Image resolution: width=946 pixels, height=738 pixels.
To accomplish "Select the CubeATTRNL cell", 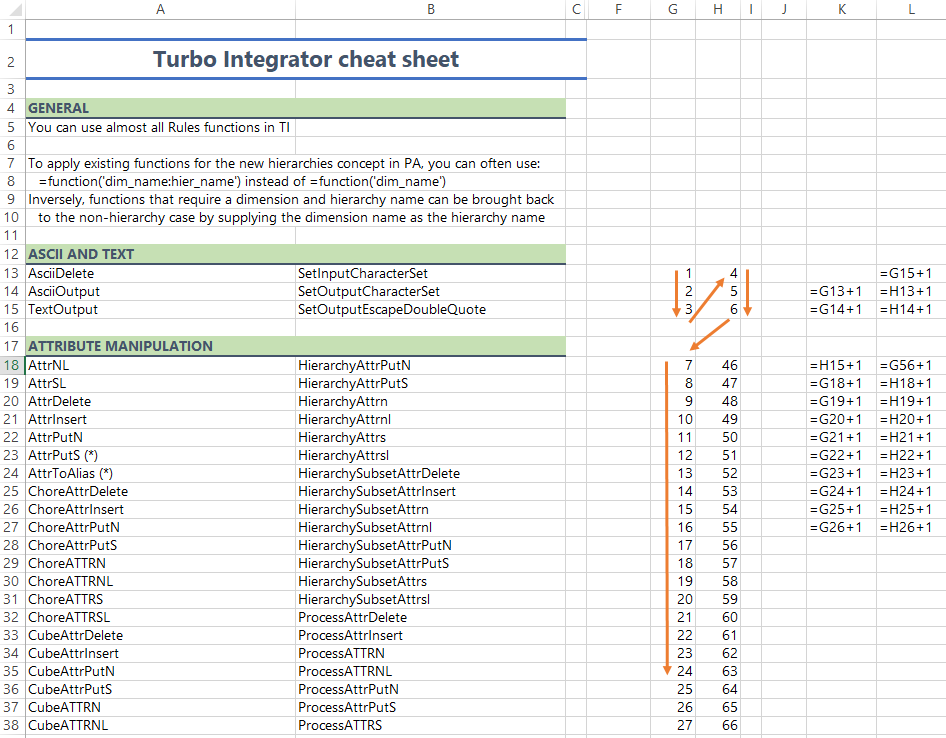I will click(x=160, y=725).
